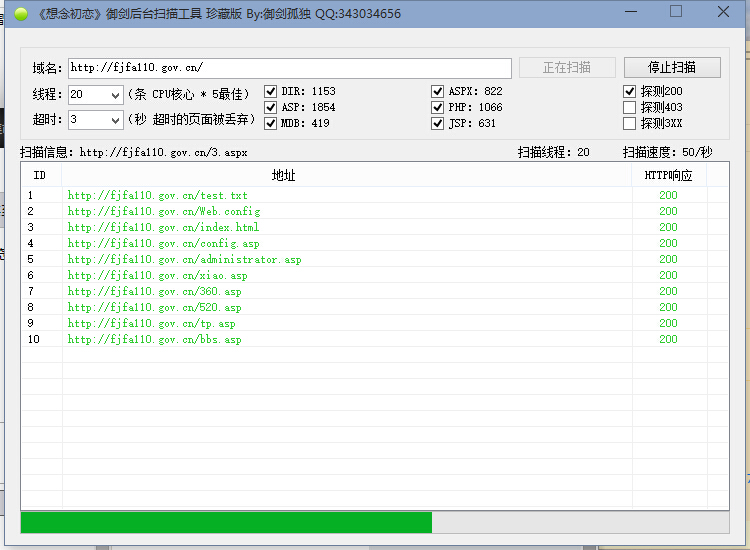Close the scanner window
Viewport: 750px width, 550px height.
(x=723, y=11)
